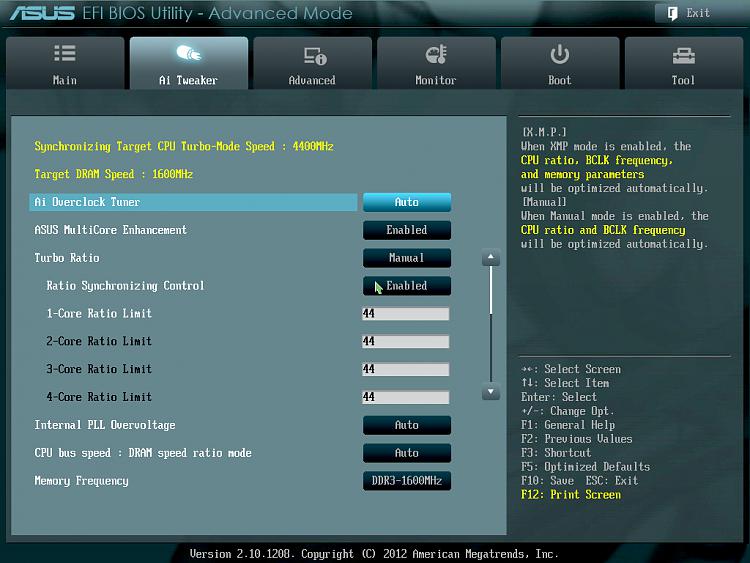Click the Version 2.10.1208 copyright footer
The height and width of the screenshot is (563, 750).
pos(374,554)
